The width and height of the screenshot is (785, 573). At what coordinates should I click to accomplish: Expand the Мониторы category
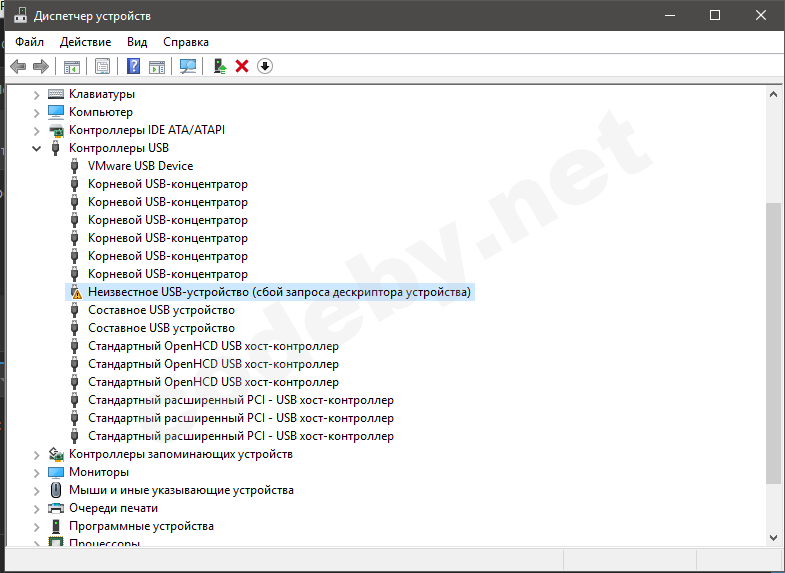36,472
